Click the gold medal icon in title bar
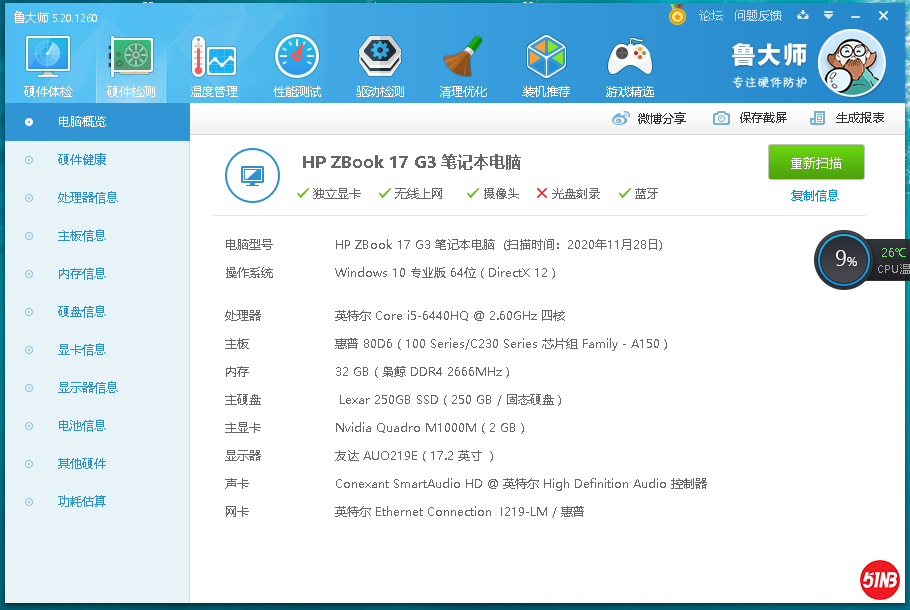This screenshot has width=910, height=610. [678, 15]
